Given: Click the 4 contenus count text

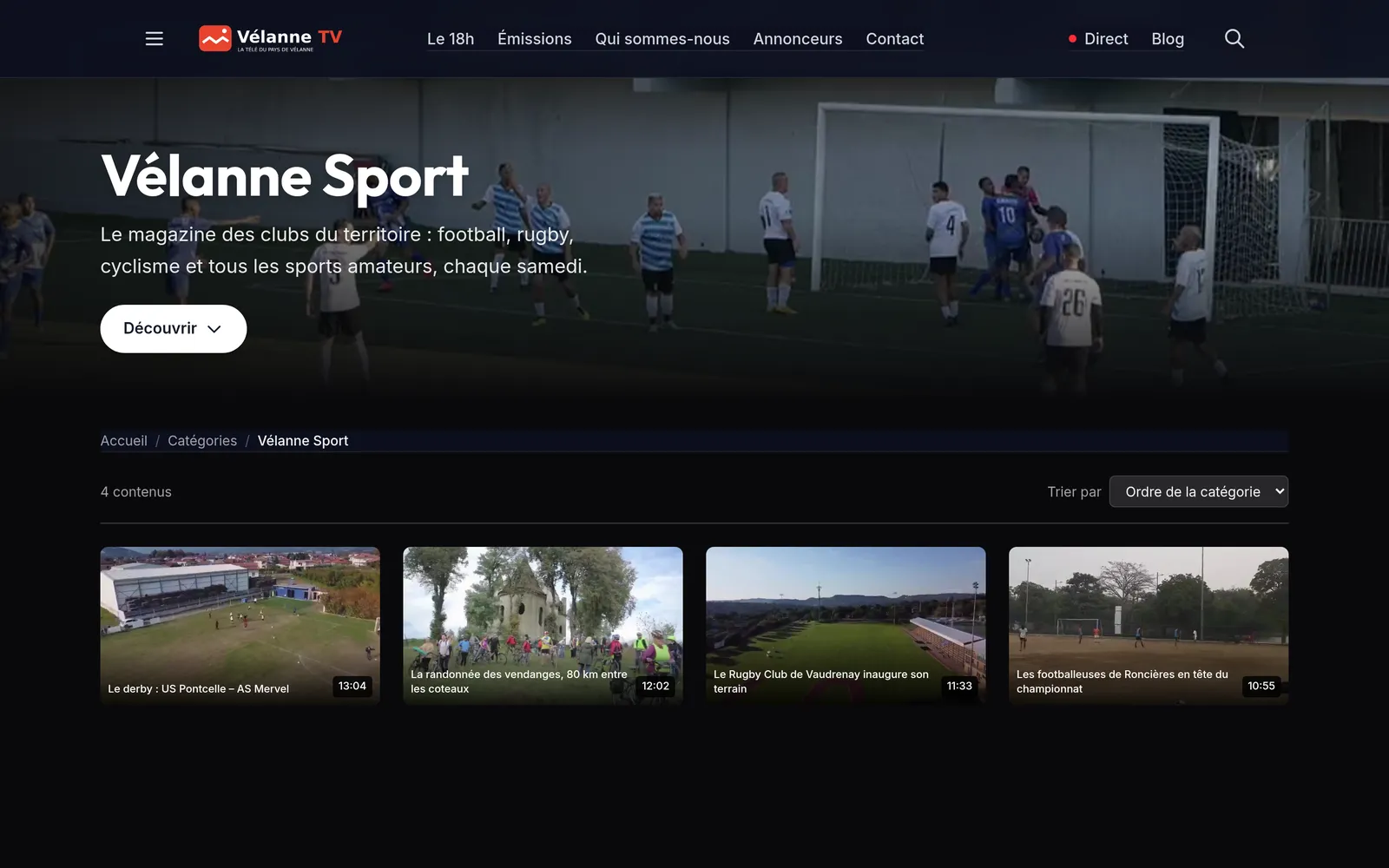Looking at the screenshot, I should pyautogui.click(x=136, y=492).
